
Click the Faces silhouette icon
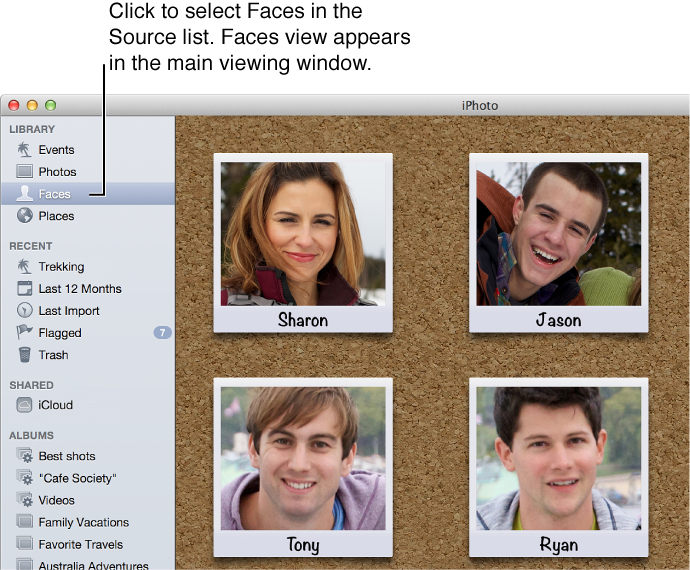(x=25, y=194)
